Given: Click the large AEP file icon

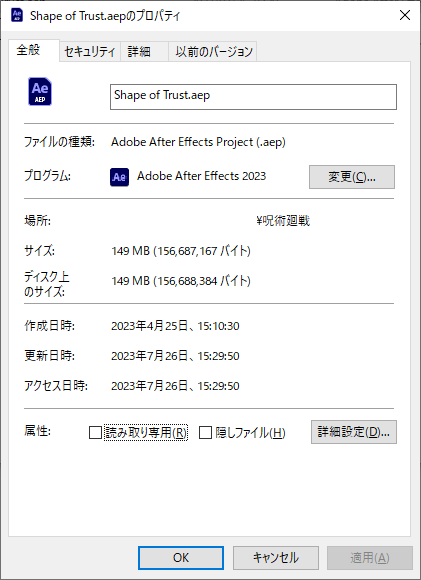Looking at the screenshot, I should (x=40, y=91).
